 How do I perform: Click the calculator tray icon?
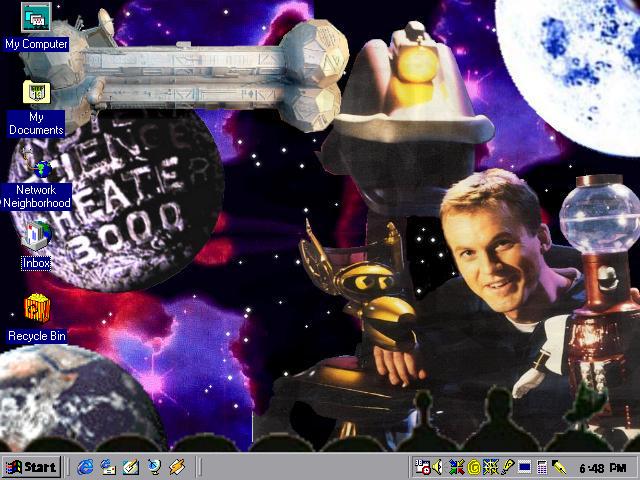(542, 467)
